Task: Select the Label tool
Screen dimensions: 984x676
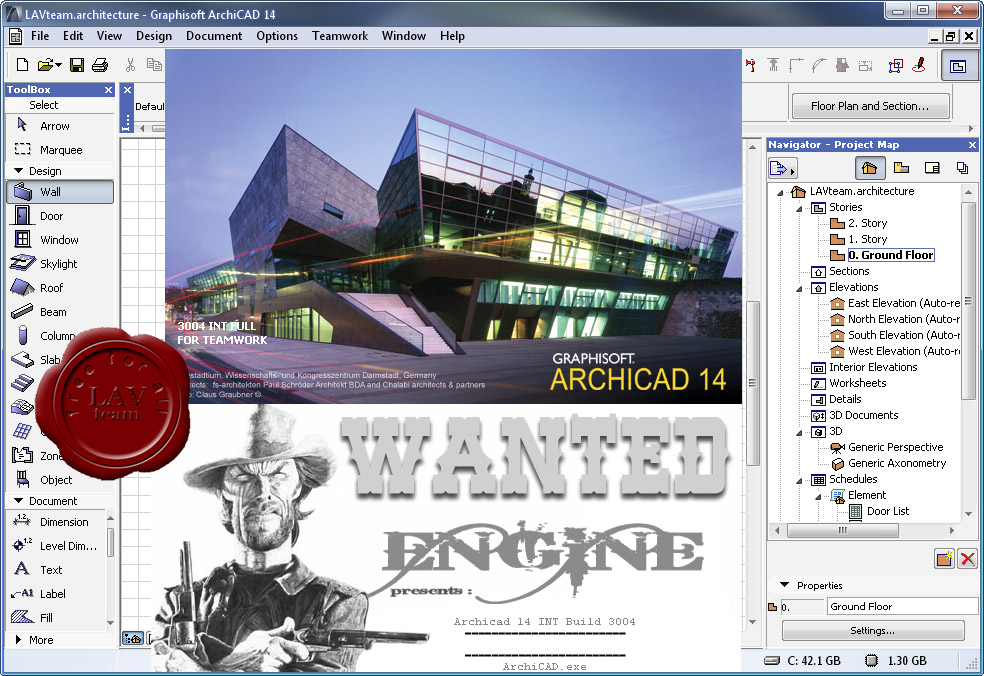Action: 56,594
